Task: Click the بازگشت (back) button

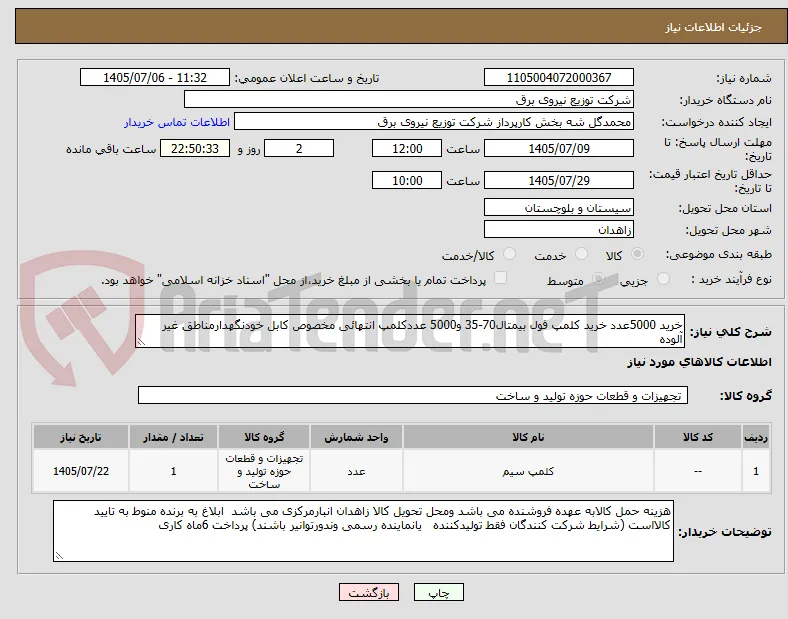Action: [x=369, y=592]
